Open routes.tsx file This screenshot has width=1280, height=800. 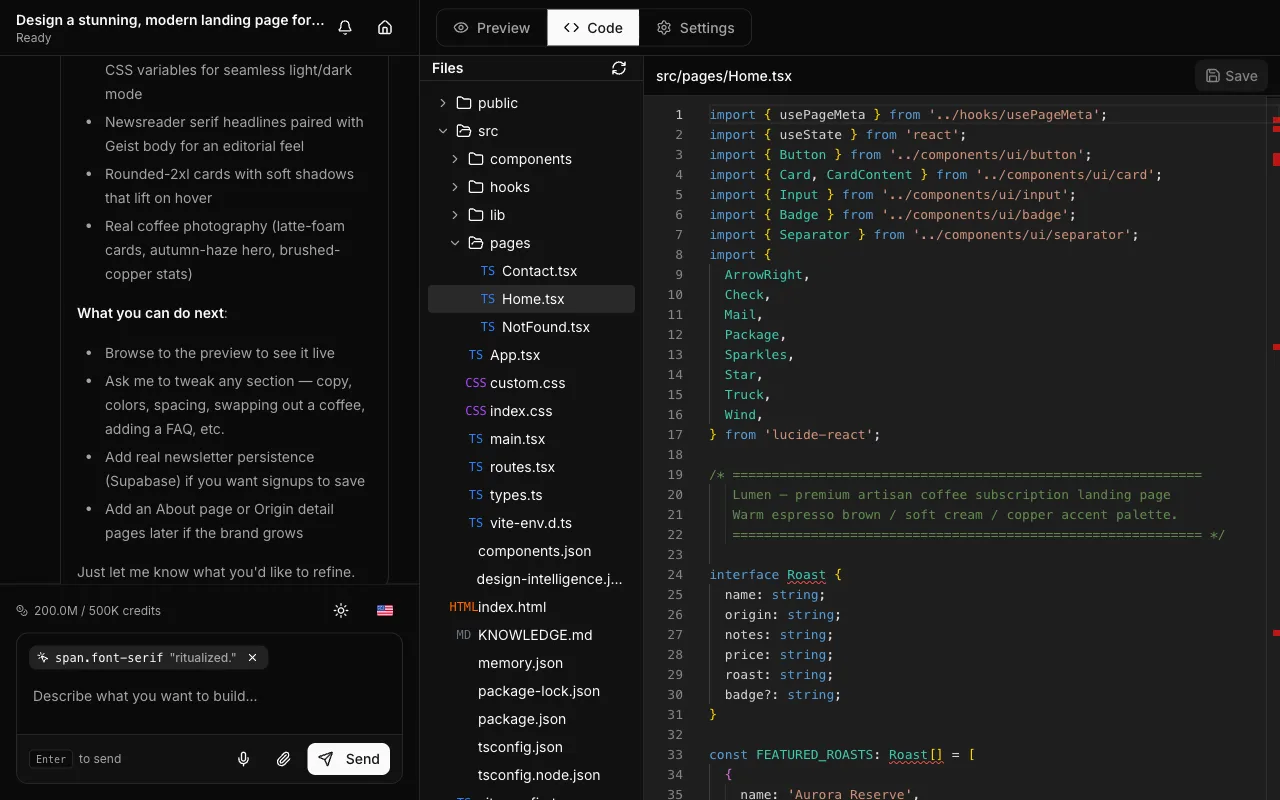click(x=531, y=467)
